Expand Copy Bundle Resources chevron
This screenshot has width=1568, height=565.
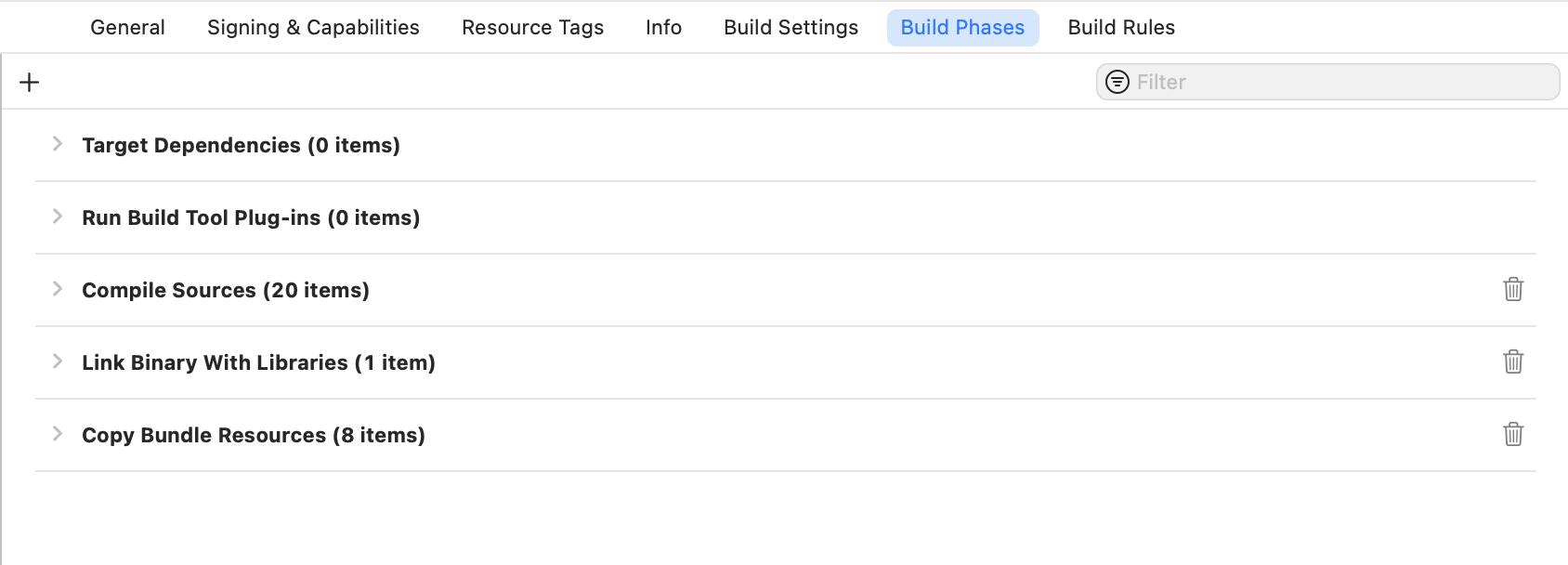point(58,434)
